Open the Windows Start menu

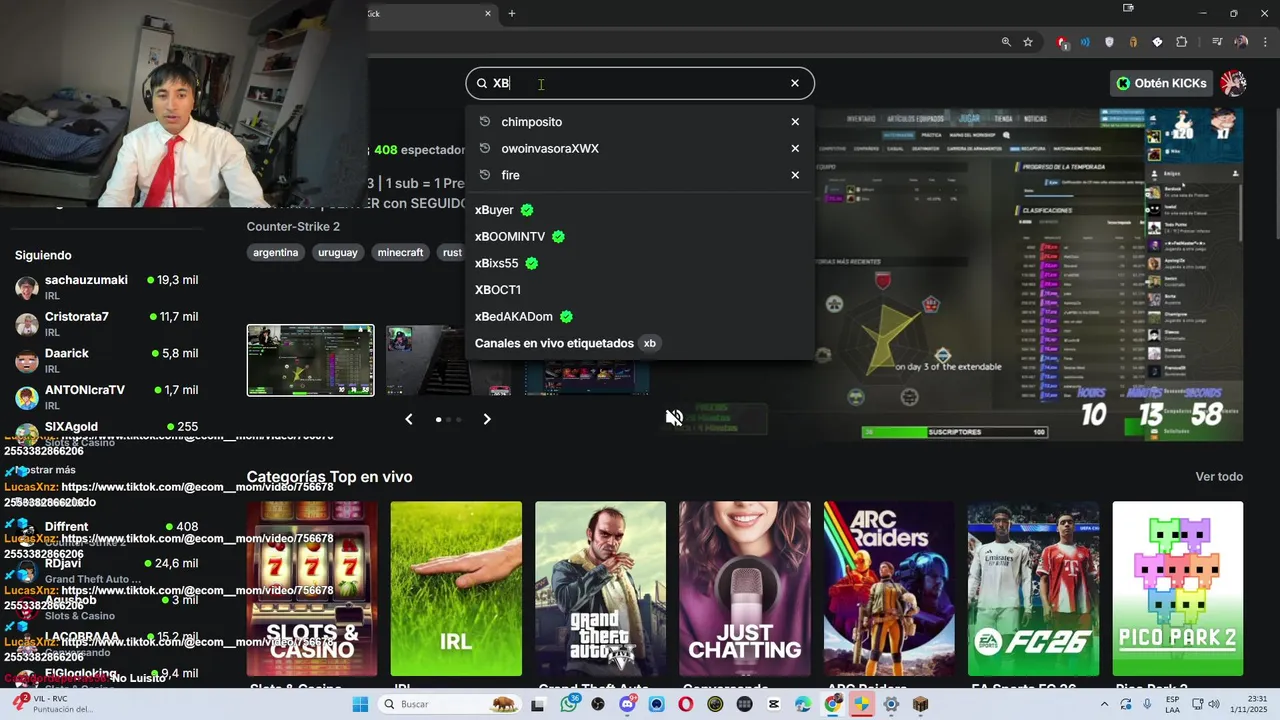[360, 704]
